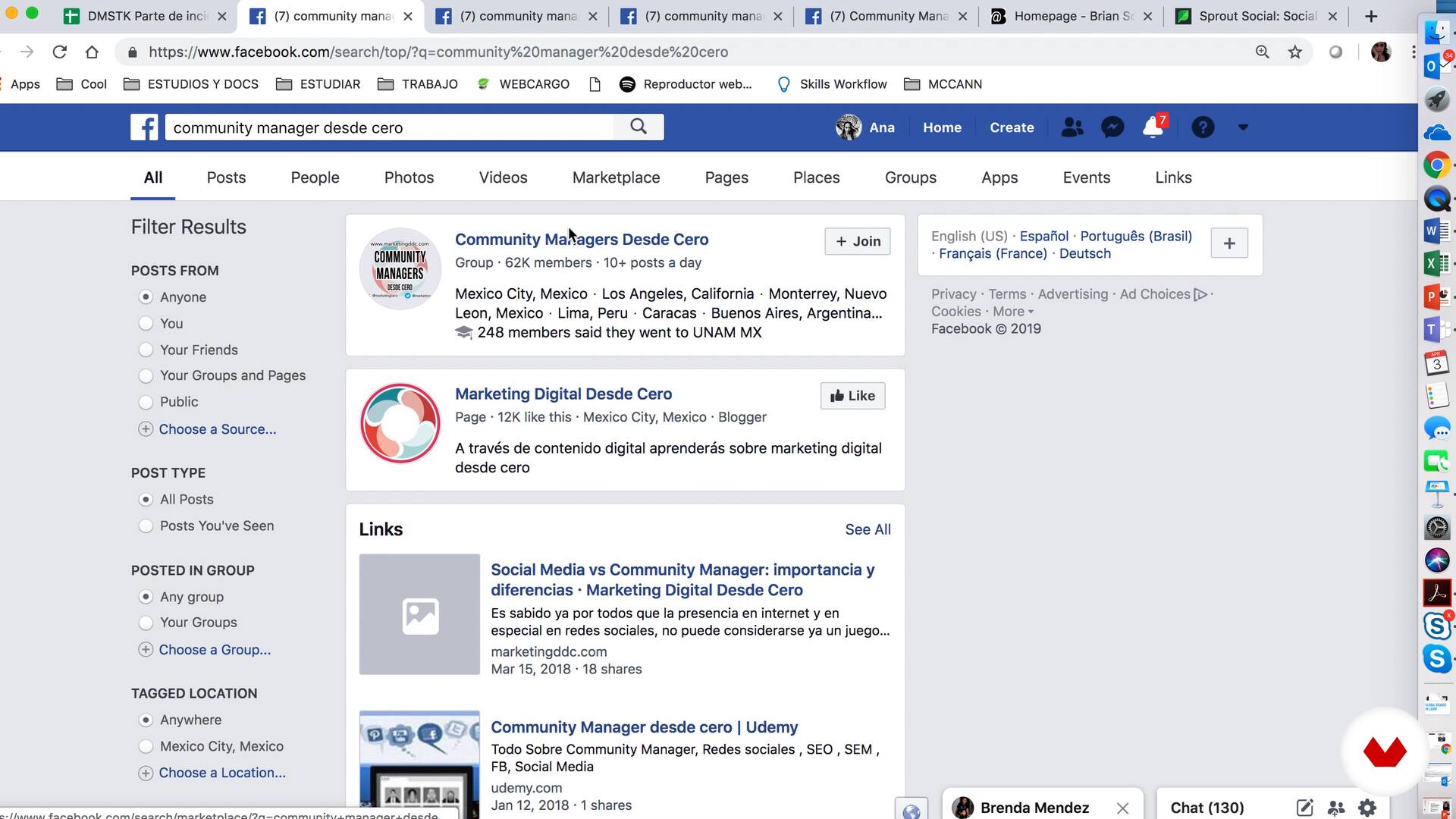Click the search magnifier button in Facebook

[639, 127]
